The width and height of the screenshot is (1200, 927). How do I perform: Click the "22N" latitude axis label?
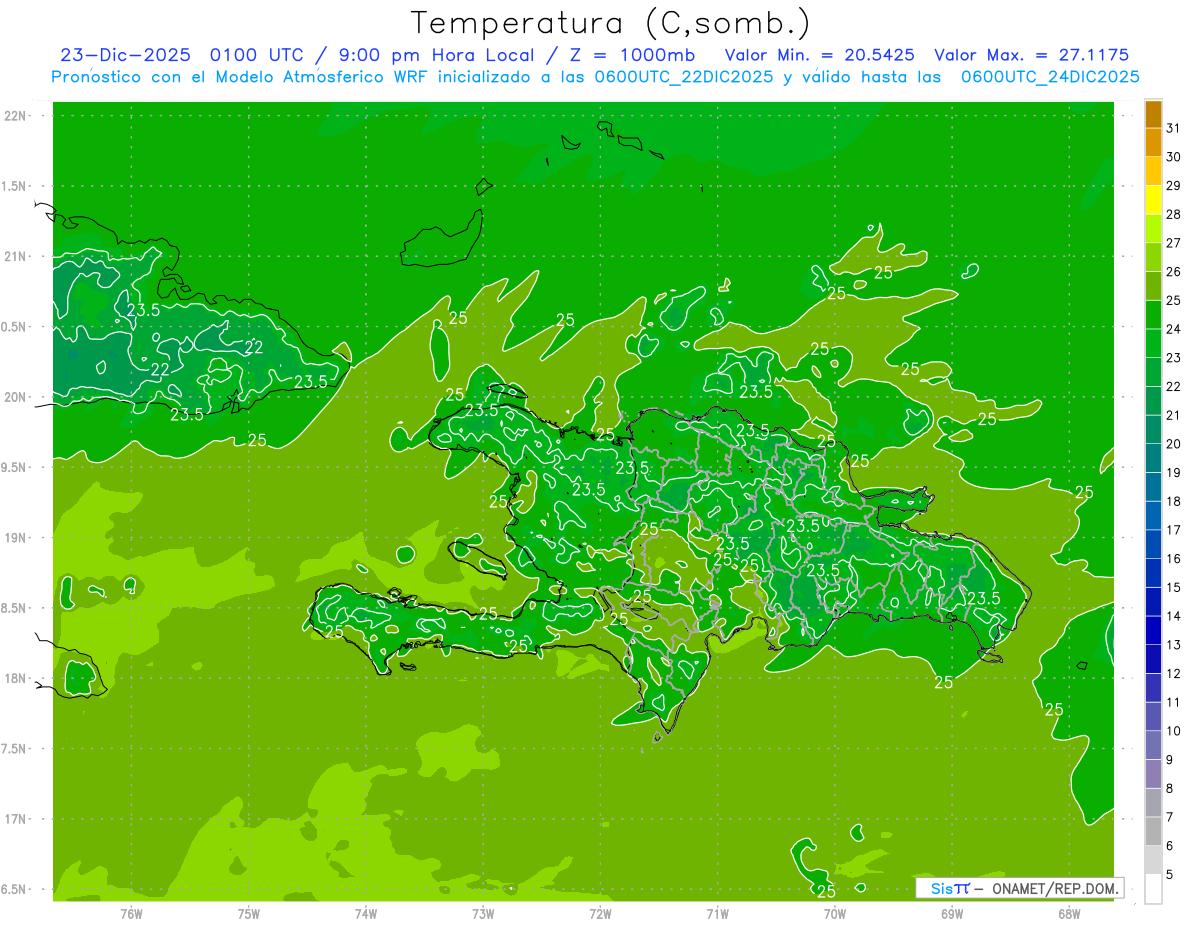[15, 116]
